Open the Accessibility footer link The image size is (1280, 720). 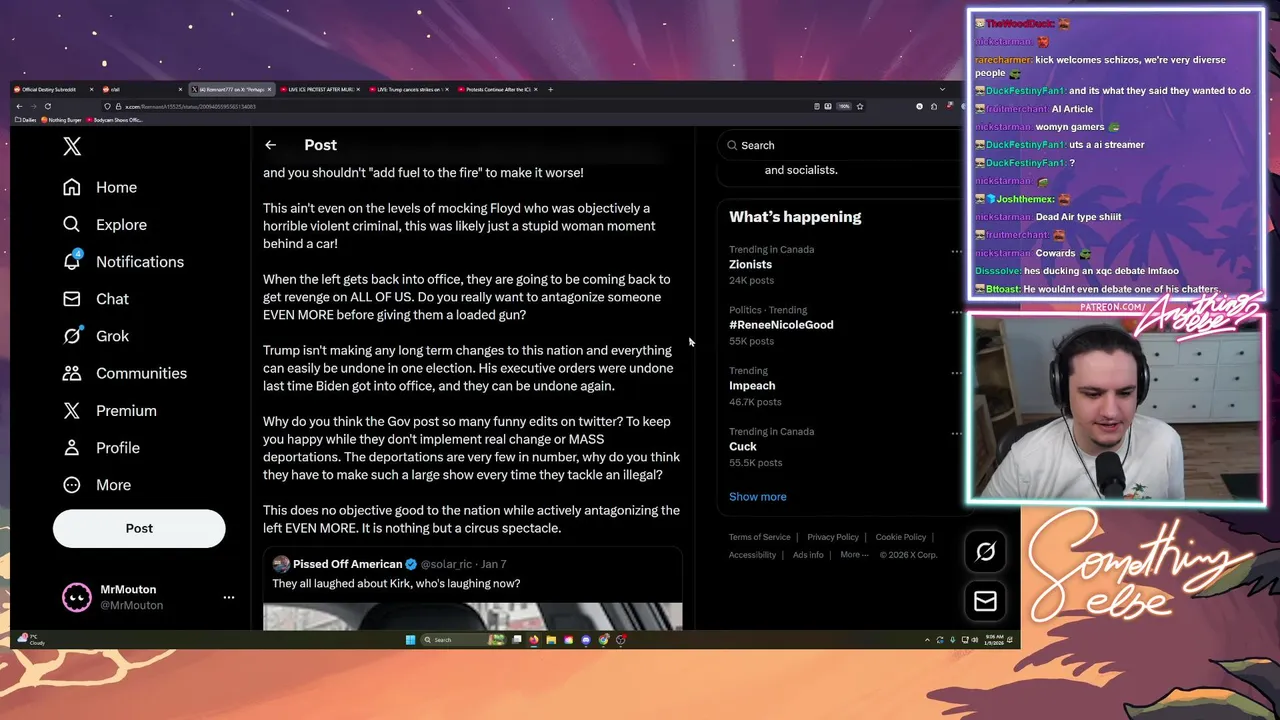(752, 555)
